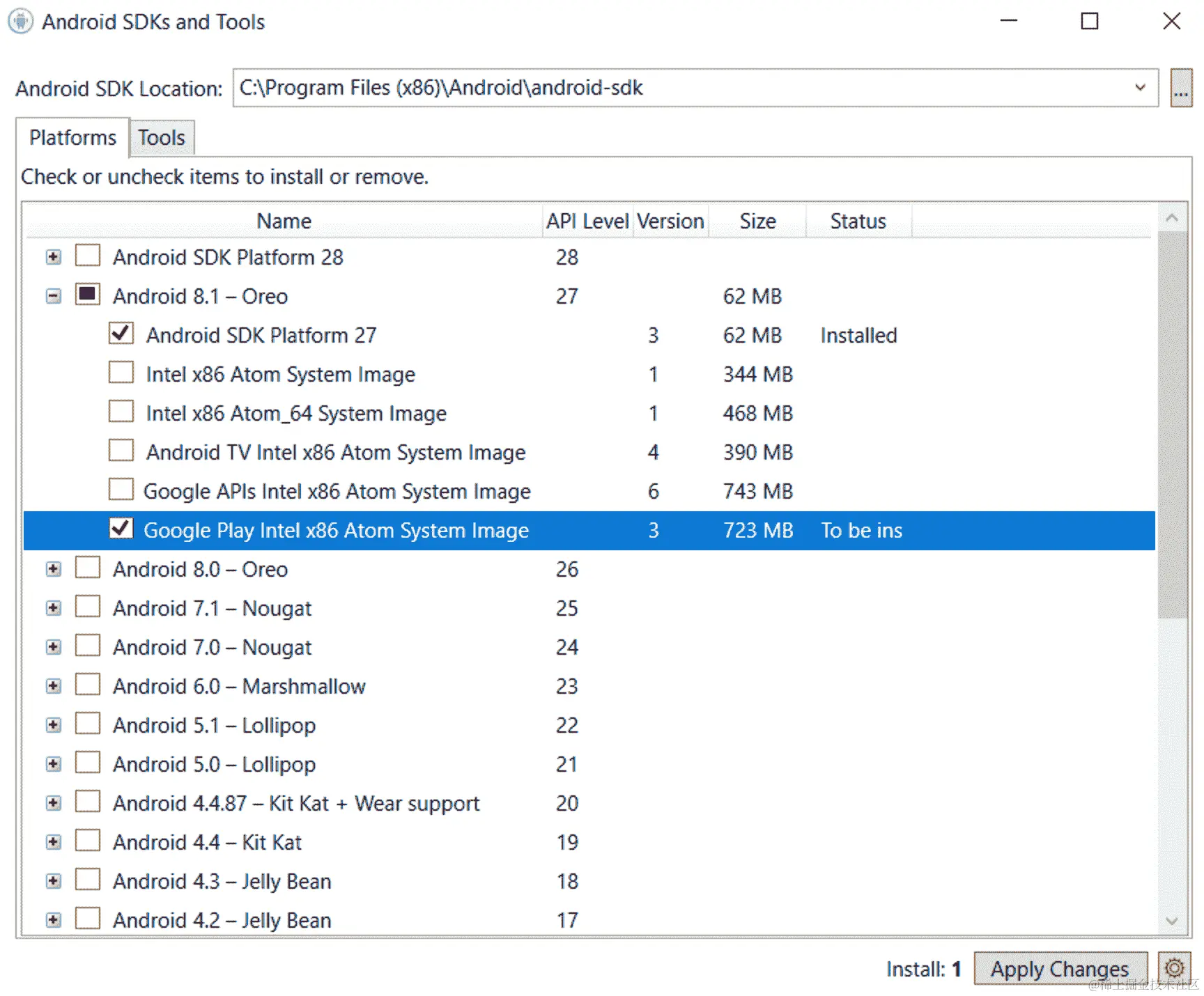The image size is (1204, 996).
Task: Expand the Android 7.1 – Nougat node
Action: click(x=53, y=608)
